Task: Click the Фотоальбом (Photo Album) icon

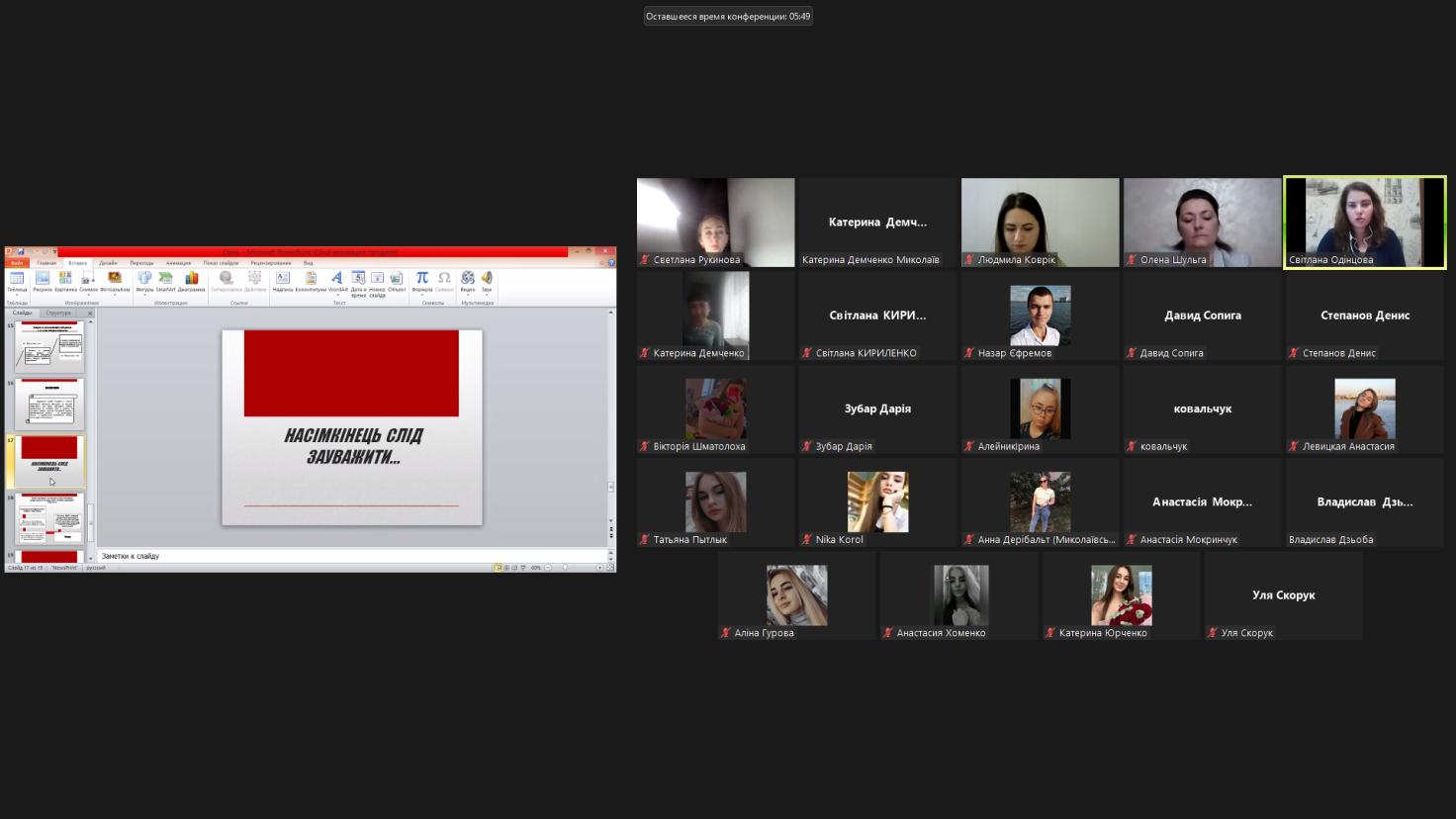Action: 115,281
